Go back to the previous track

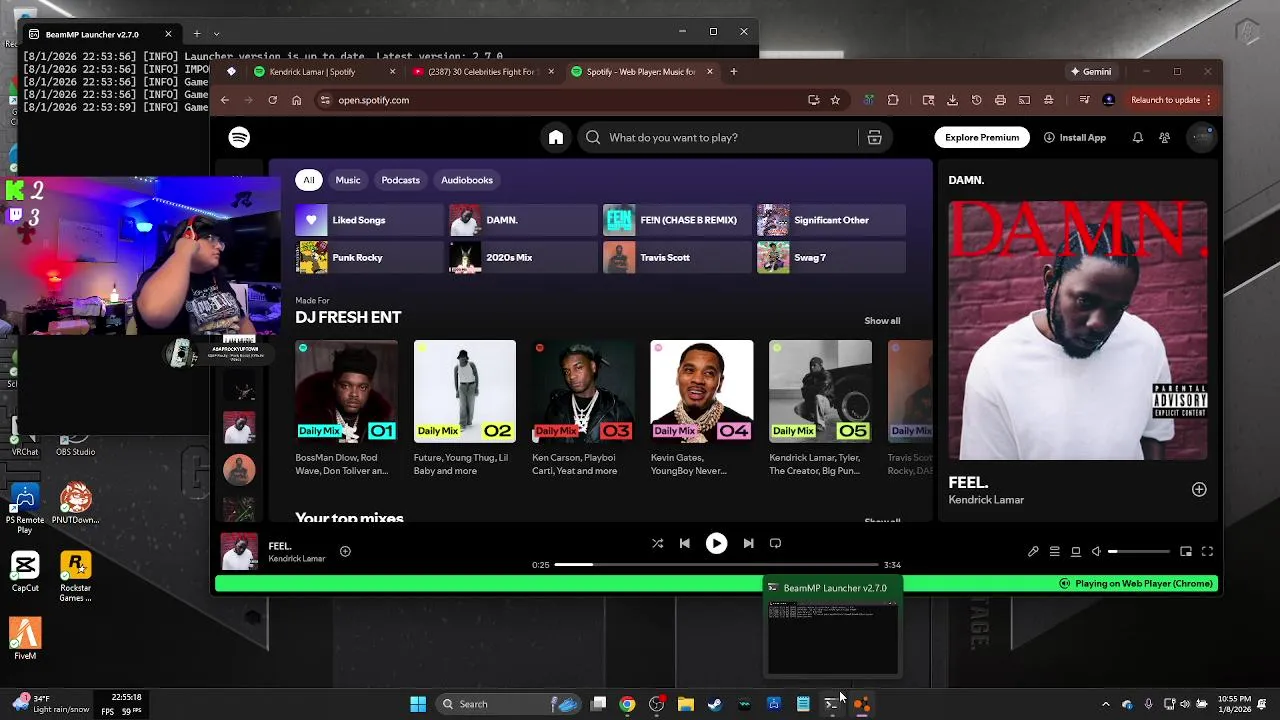(684, 543)
